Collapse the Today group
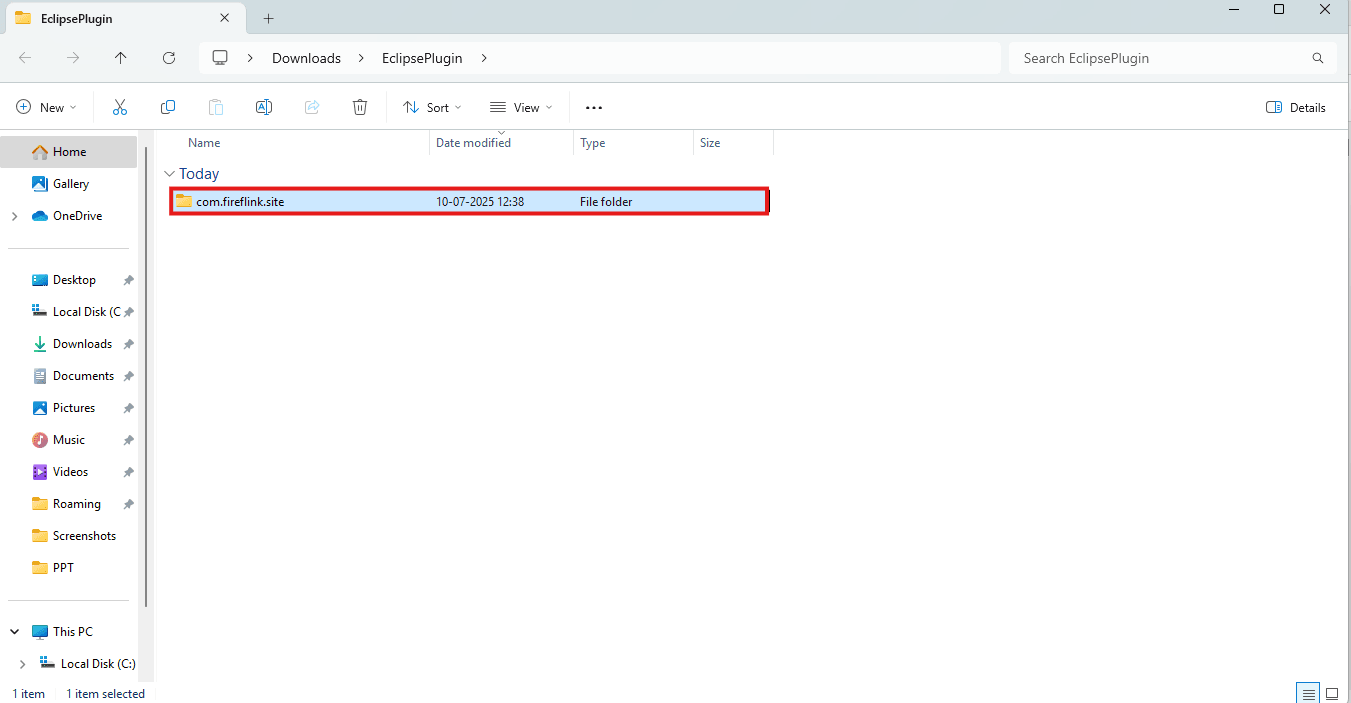This screenshot has height=703, width=1351. (169, 174)
